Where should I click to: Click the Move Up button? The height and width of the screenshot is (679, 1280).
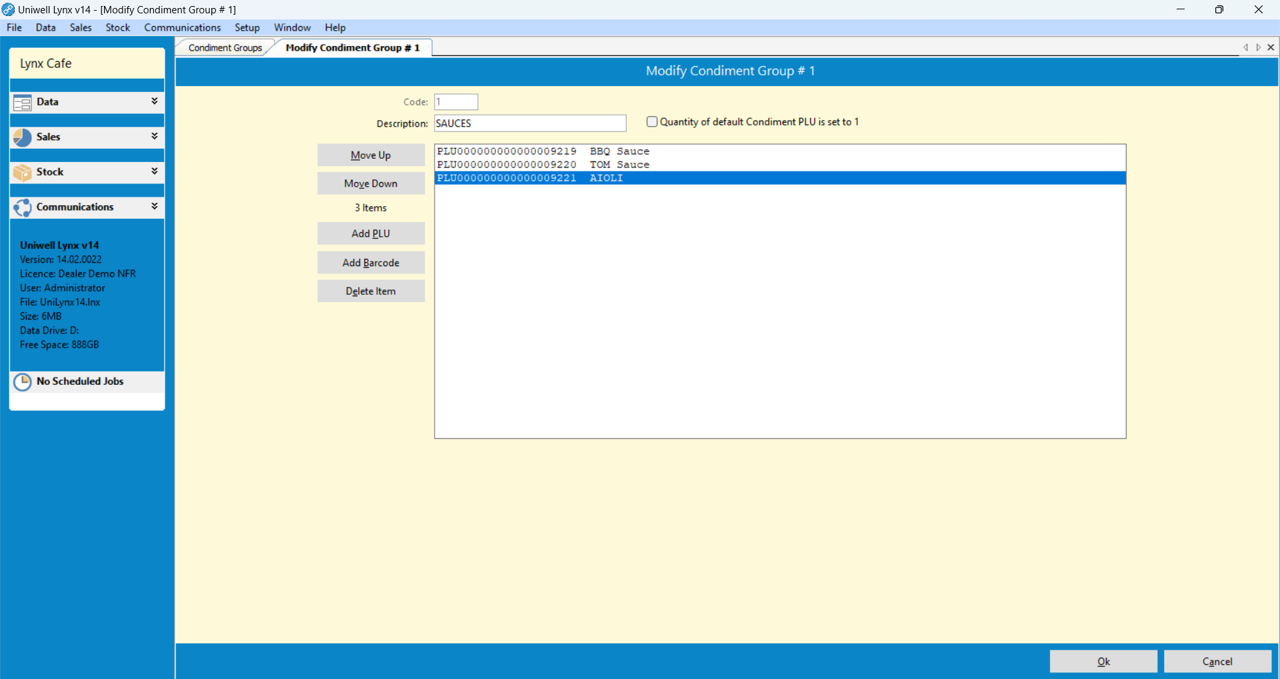click(371, 155)
